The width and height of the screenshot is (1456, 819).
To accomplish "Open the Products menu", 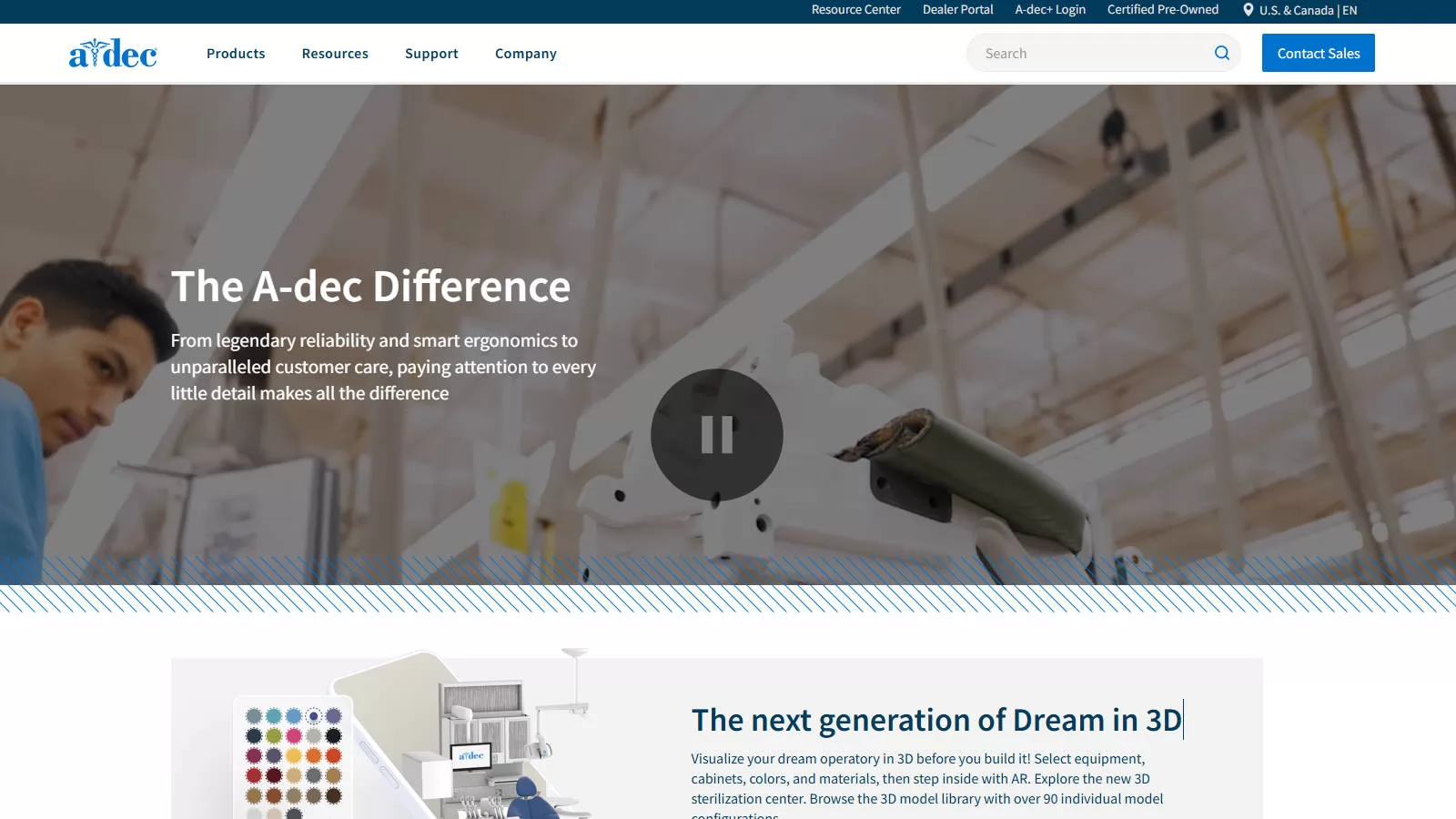I will coord(236,54).
